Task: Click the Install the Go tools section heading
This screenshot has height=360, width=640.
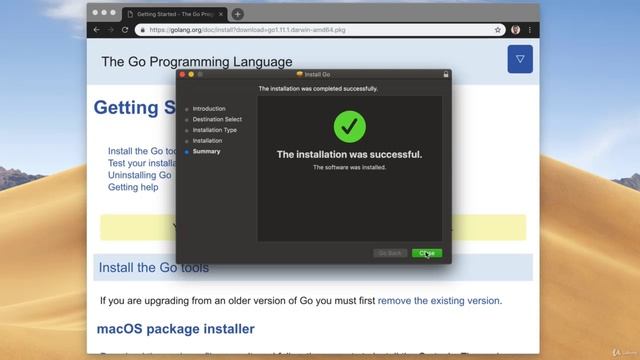Action: (153, 267)
